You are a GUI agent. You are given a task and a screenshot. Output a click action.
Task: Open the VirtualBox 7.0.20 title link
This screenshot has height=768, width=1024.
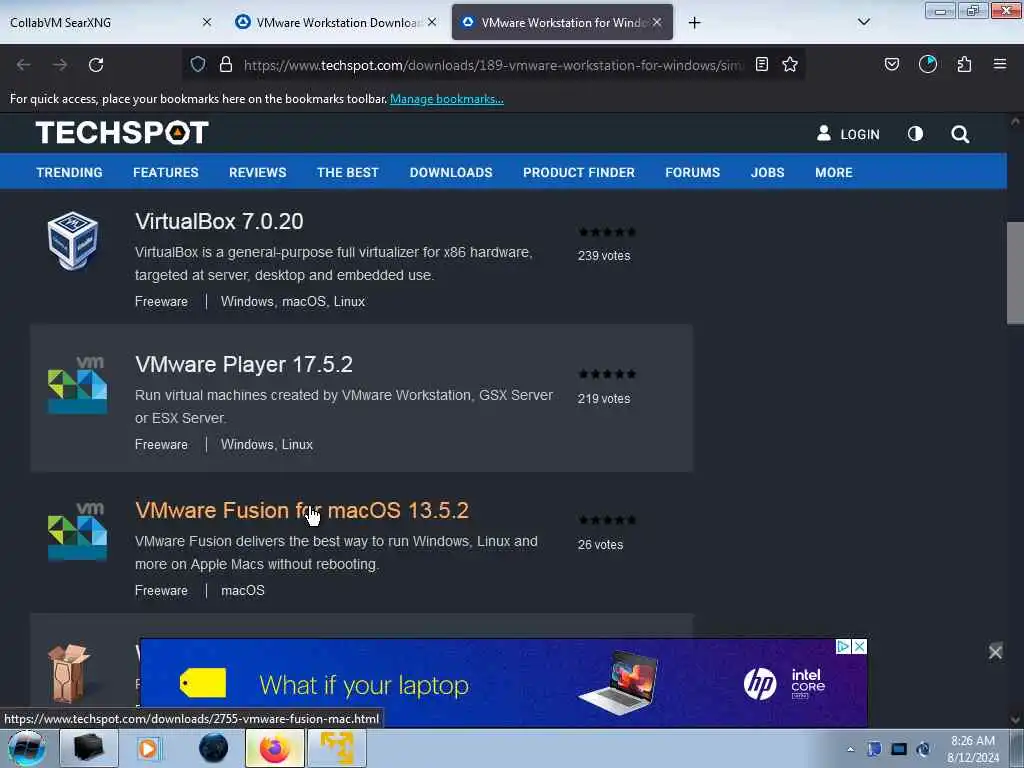219,221
